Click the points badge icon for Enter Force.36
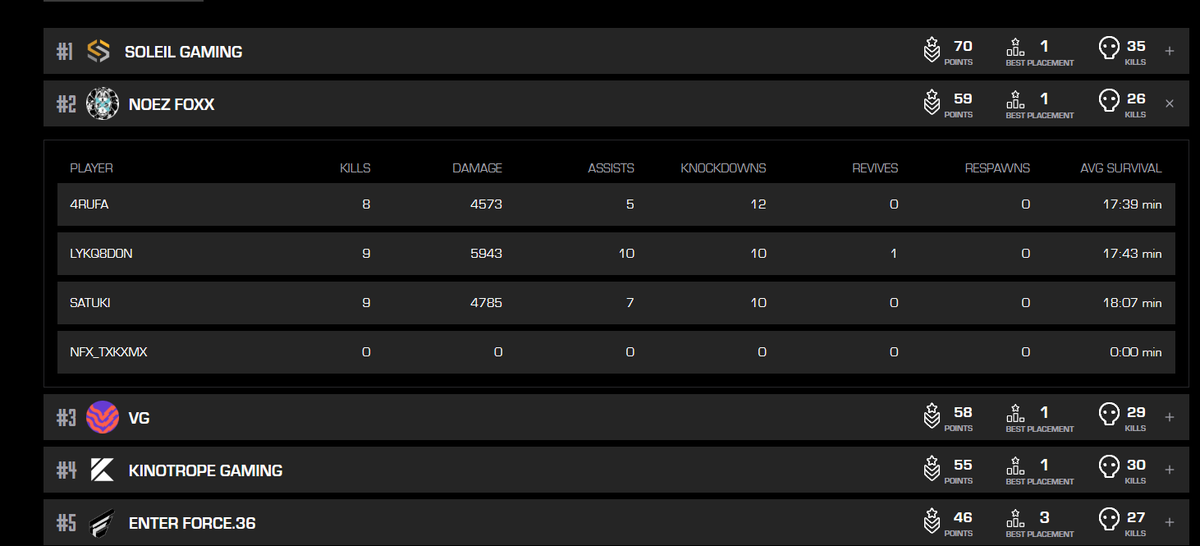1200x546 pixels. pos(931,521)
